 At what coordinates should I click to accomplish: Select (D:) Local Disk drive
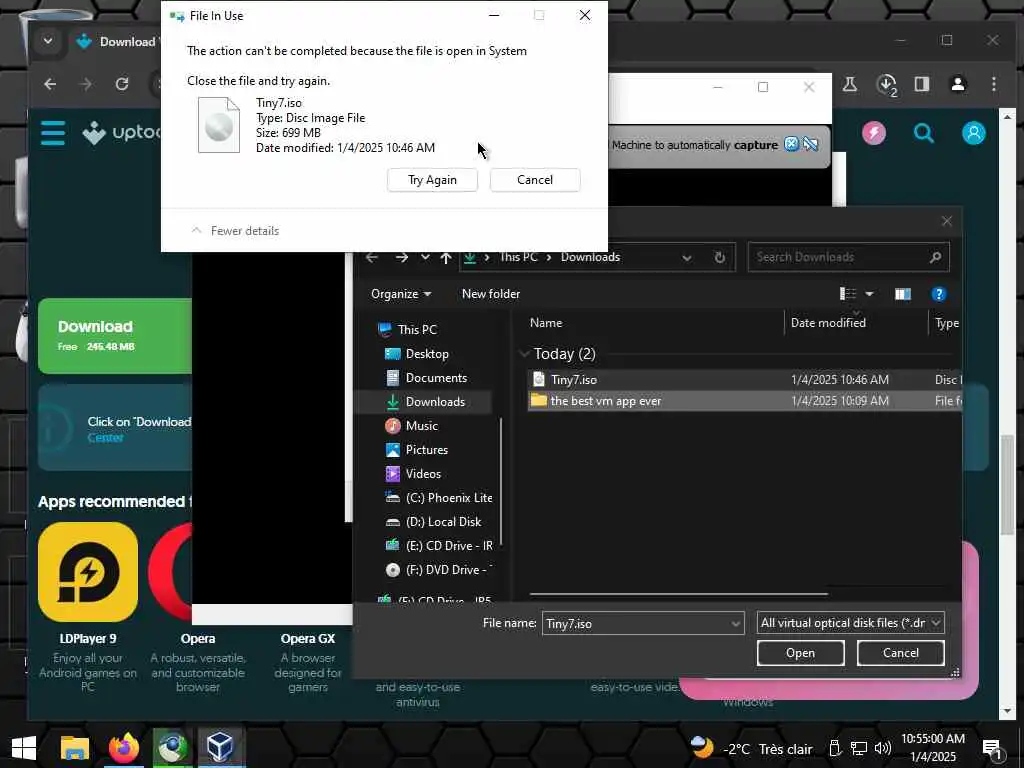[x=443, y=522]
